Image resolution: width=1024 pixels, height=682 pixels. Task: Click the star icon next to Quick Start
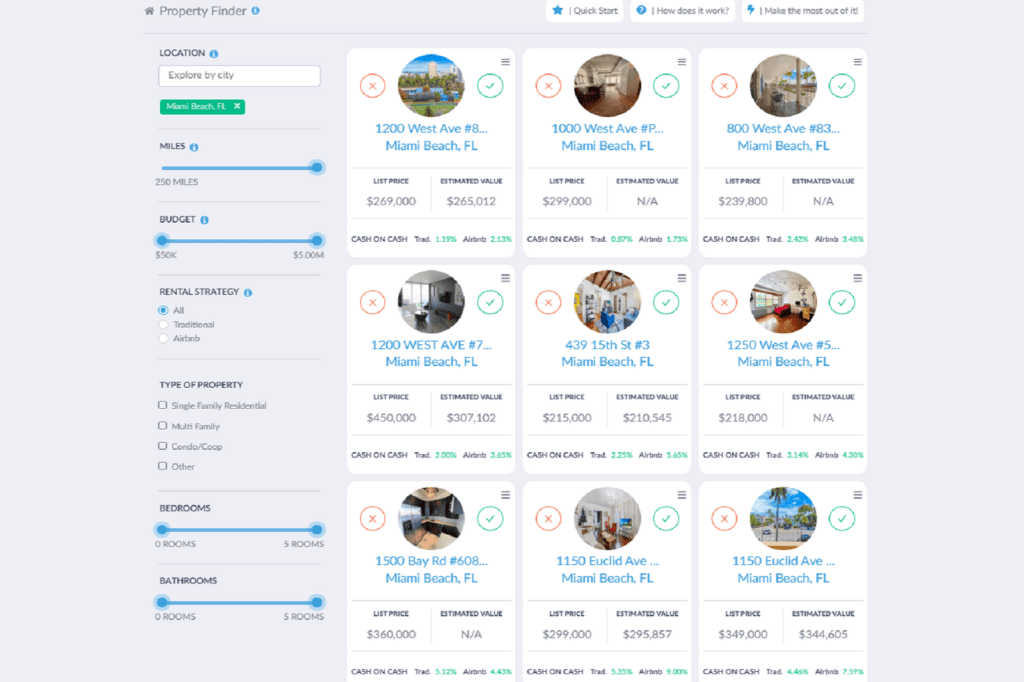[x=559, y=11]
